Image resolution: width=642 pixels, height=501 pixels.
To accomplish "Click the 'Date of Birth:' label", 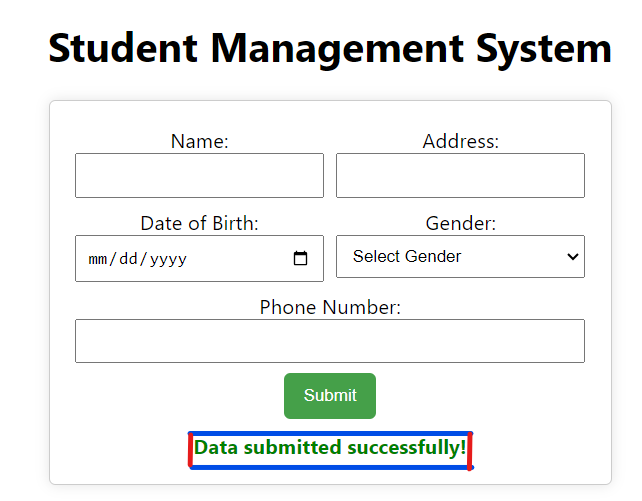I will tap(199, 224).
